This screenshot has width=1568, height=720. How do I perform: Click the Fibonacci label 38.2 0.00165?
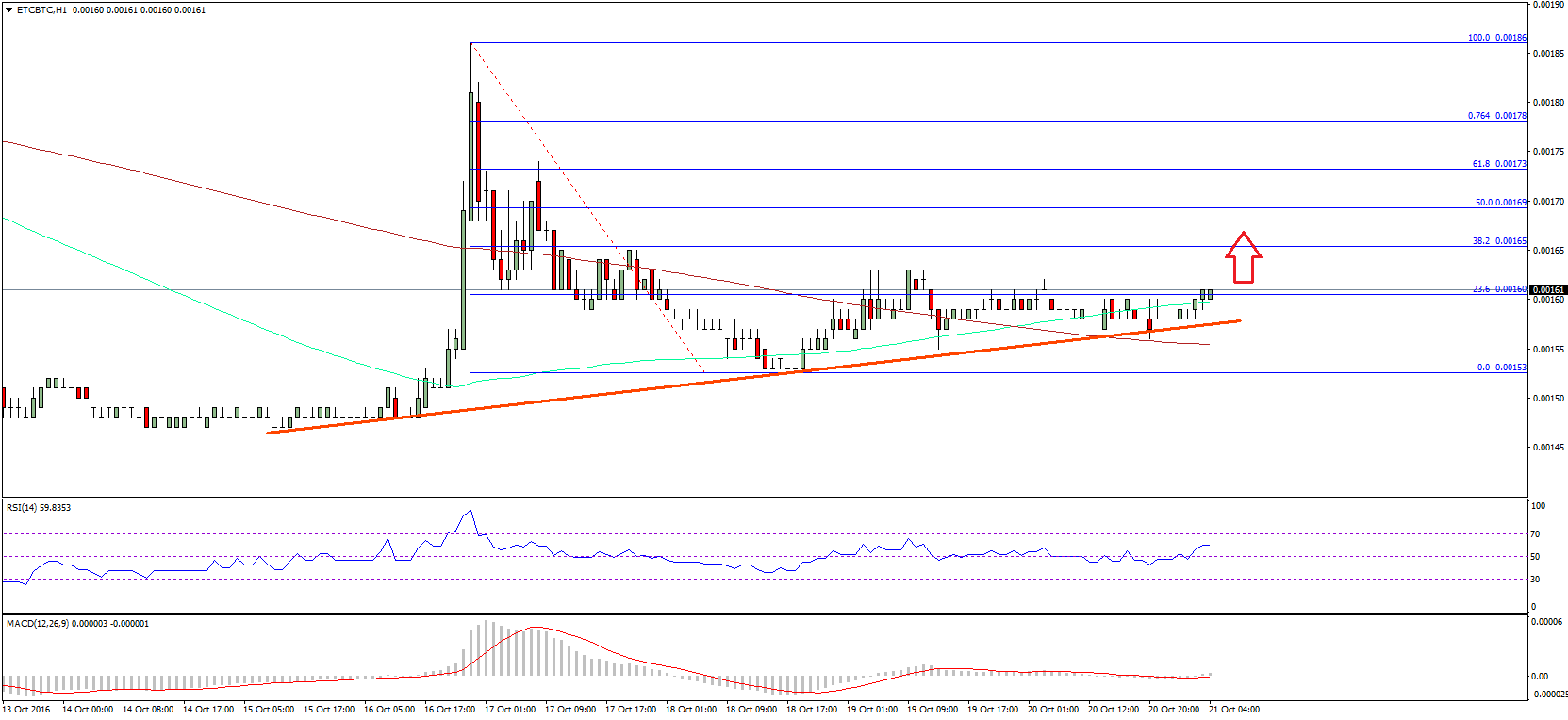[x=1499, y=241]
